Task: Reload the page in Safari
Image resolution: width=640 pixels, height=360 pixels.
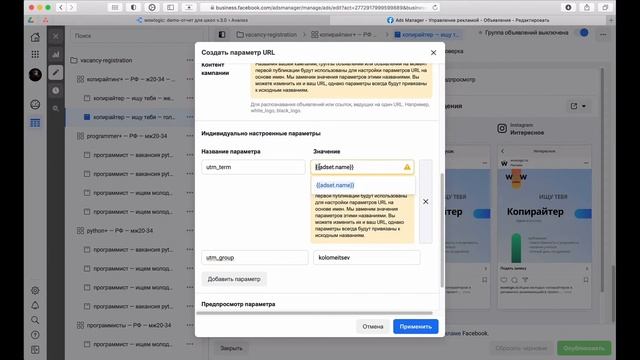Action: point(435,7)
